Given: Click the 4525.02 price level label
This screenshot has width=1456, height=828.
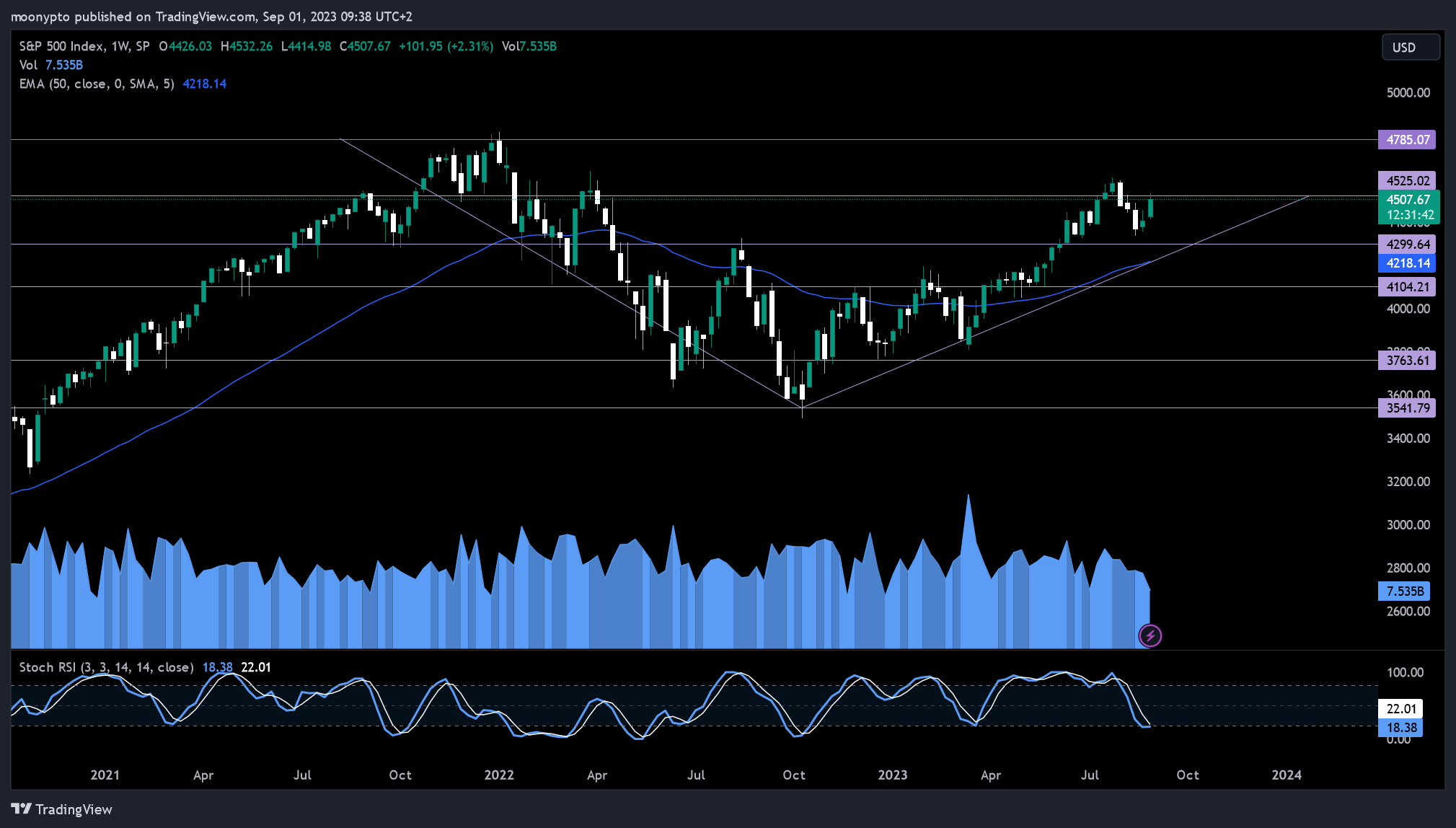Looking at the screenshot, I should pyautogui.click(x=1407, y=181).
